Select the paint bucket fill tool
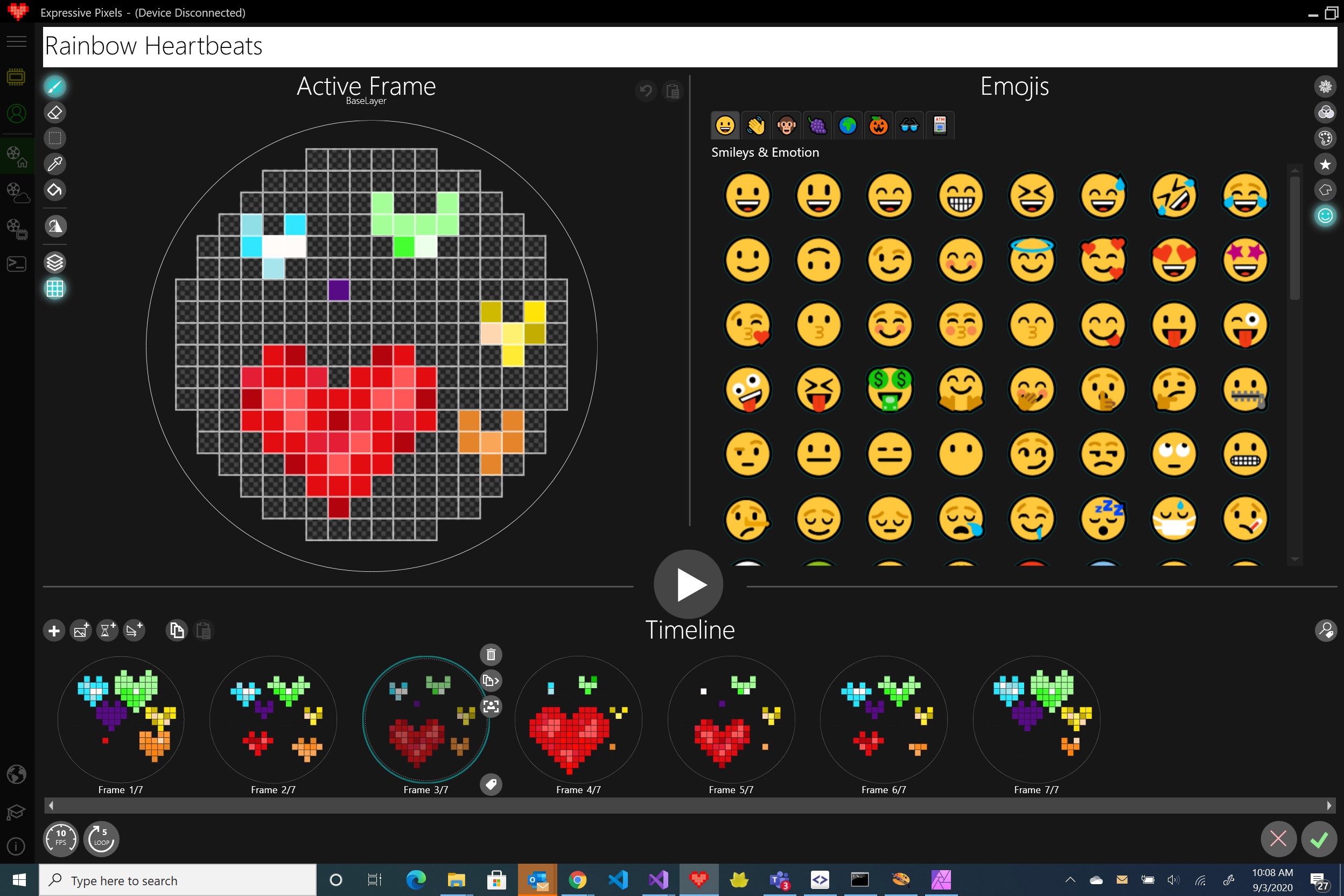 click(55, 190)
